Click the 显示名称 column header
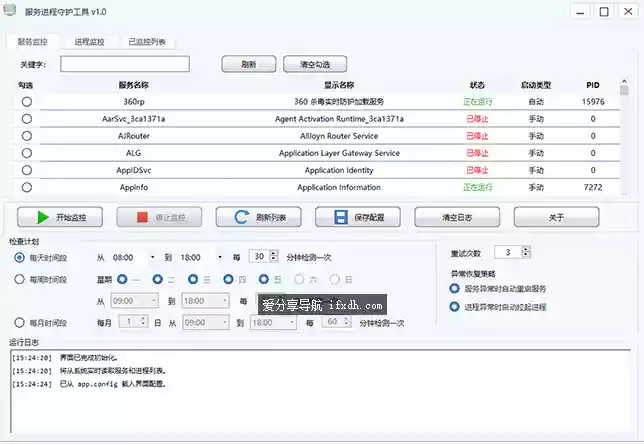The height and width of the screenshot is (444, 644). pos(339,85)
